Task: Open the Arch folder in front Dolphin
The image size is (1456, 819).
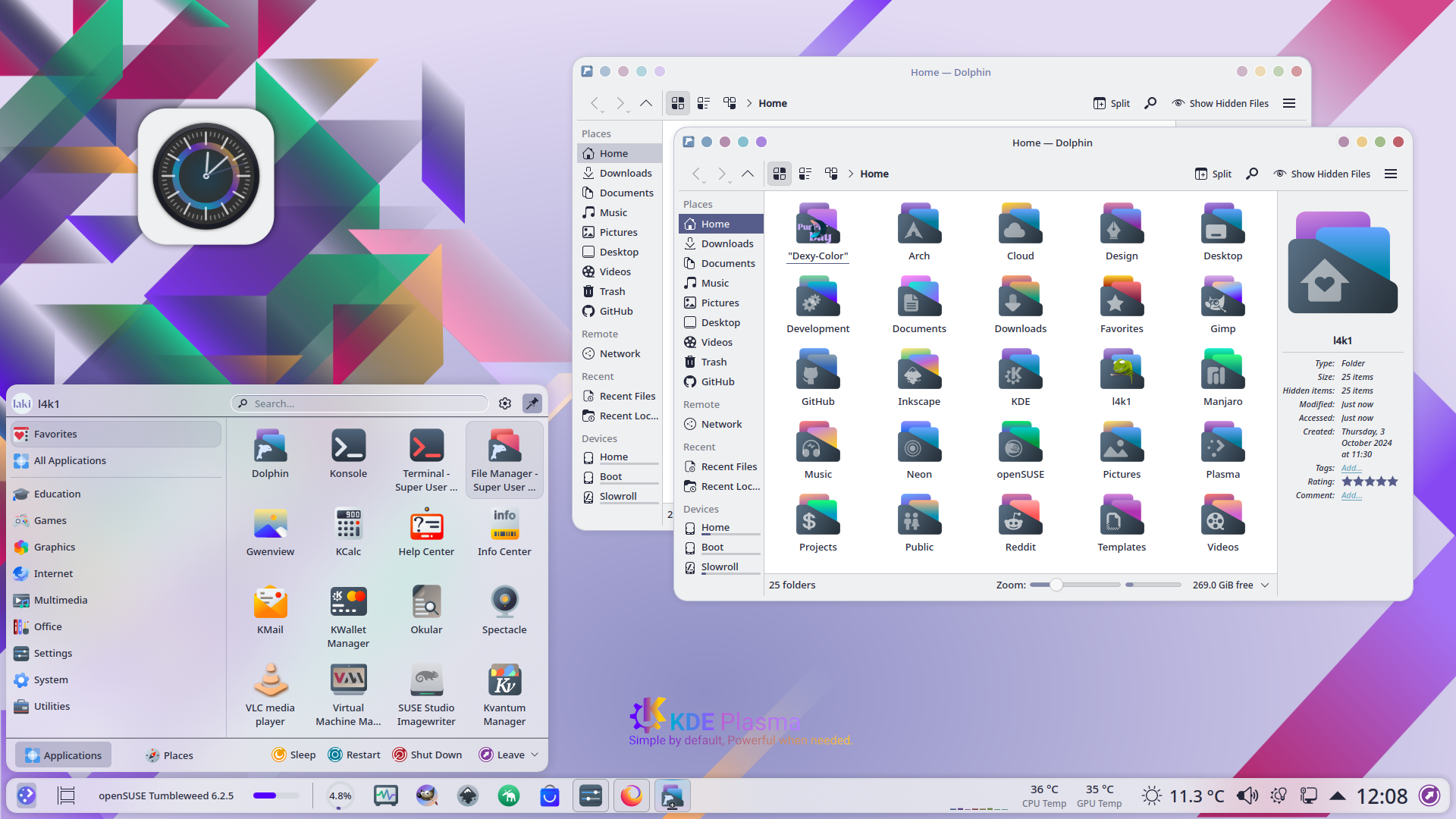Action: coord(919,232)
